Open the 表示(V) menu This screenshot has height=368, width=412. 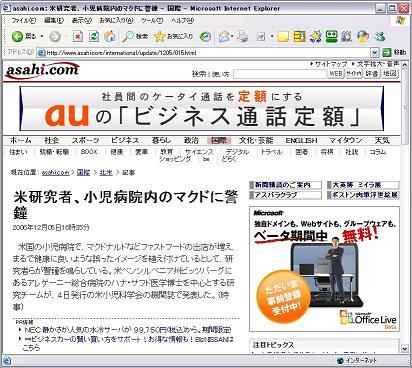82,21
